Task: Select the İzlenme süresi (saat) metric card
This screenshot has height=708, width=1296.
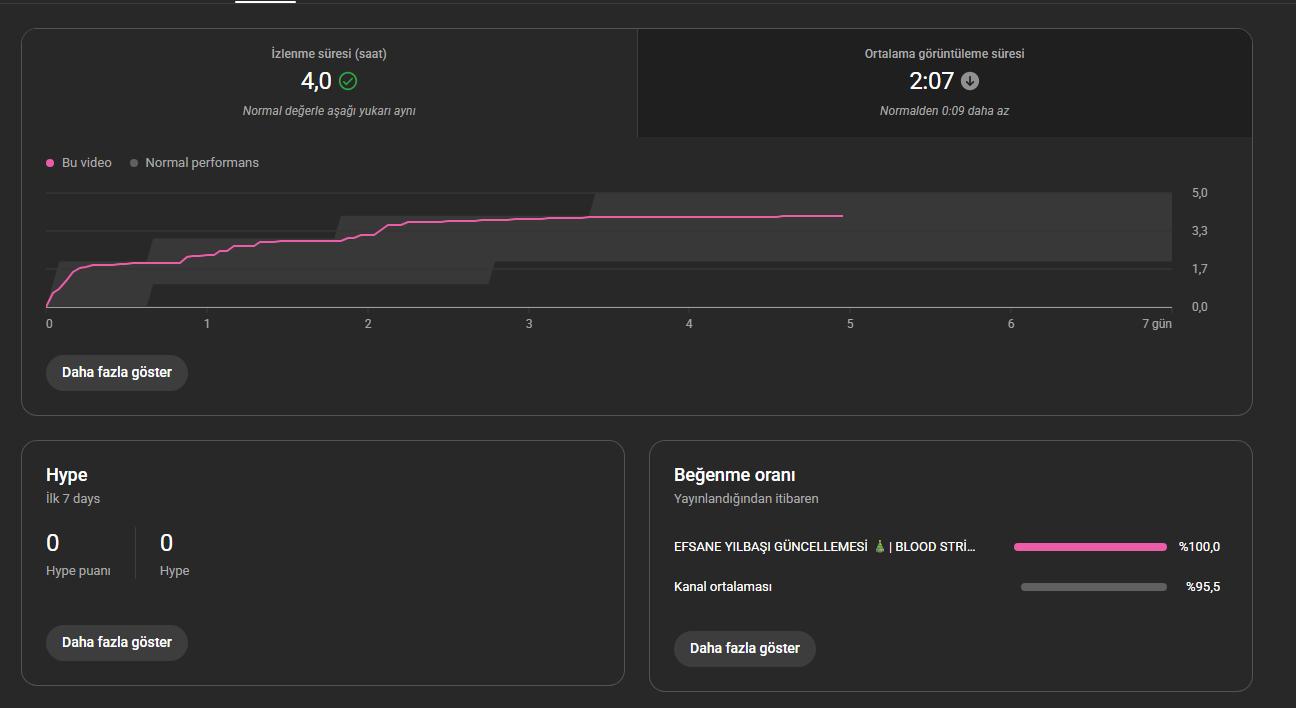Action: point(329,83)
